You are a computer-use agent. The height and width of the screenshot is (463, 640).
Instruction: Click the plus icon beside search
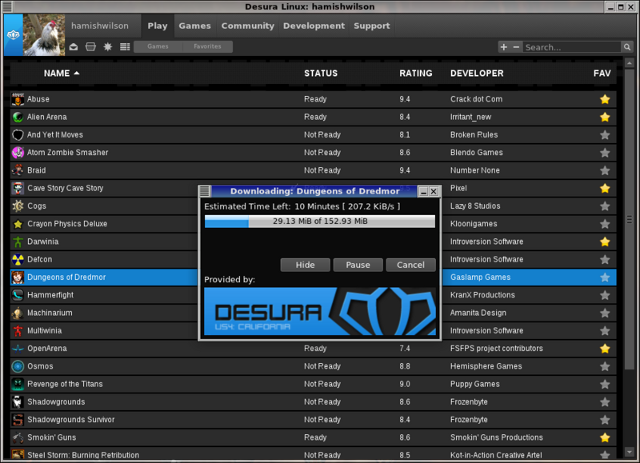click(x=504, y=47)
